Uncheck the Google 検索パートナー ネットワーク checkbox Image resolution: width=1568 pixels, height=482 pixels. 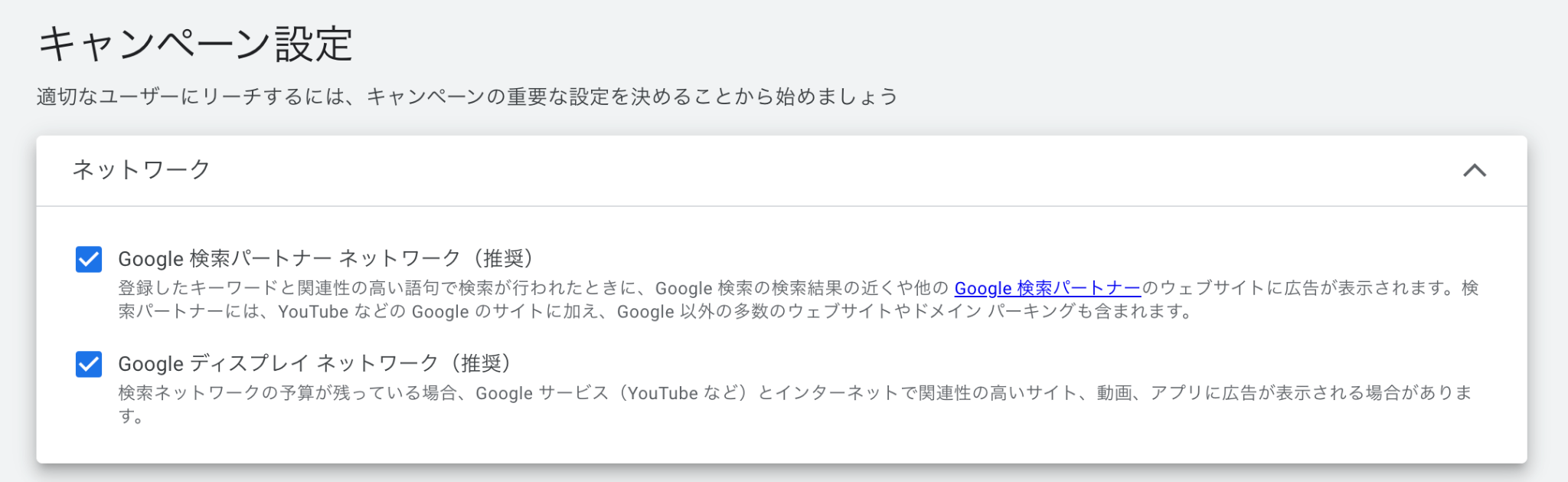tap(89, 260)
